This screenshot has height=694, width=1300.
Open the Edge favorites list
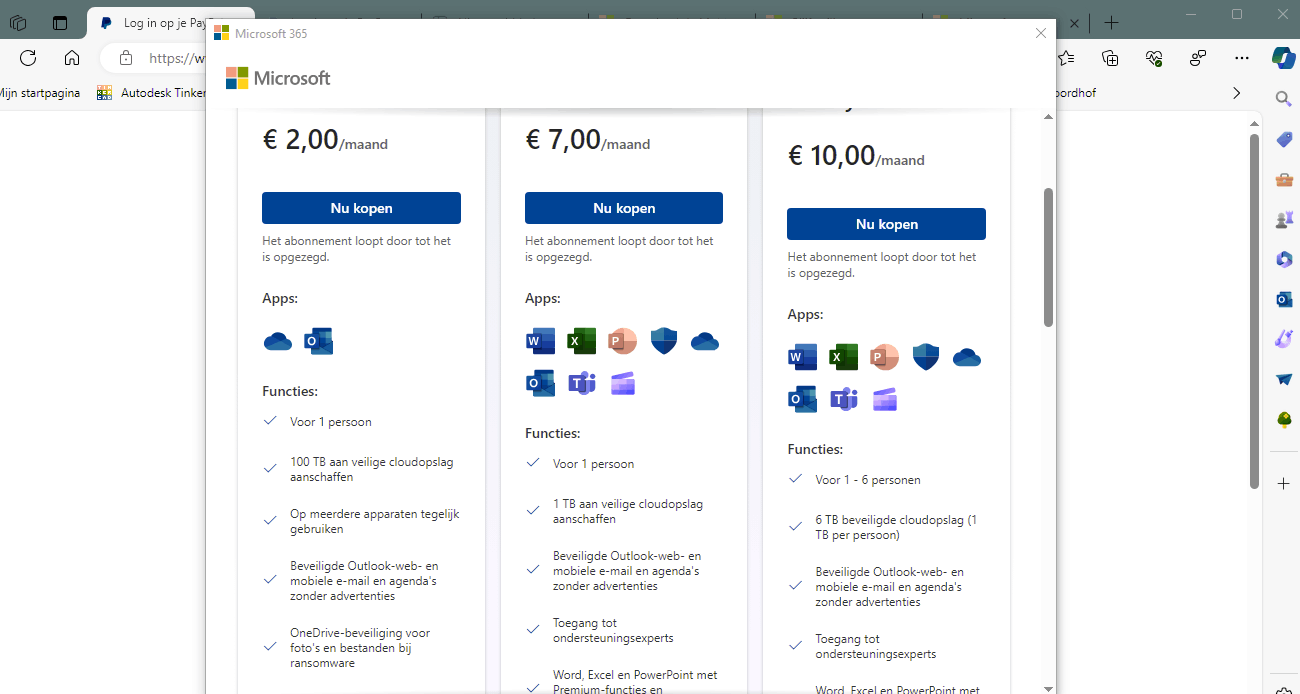1067,58
